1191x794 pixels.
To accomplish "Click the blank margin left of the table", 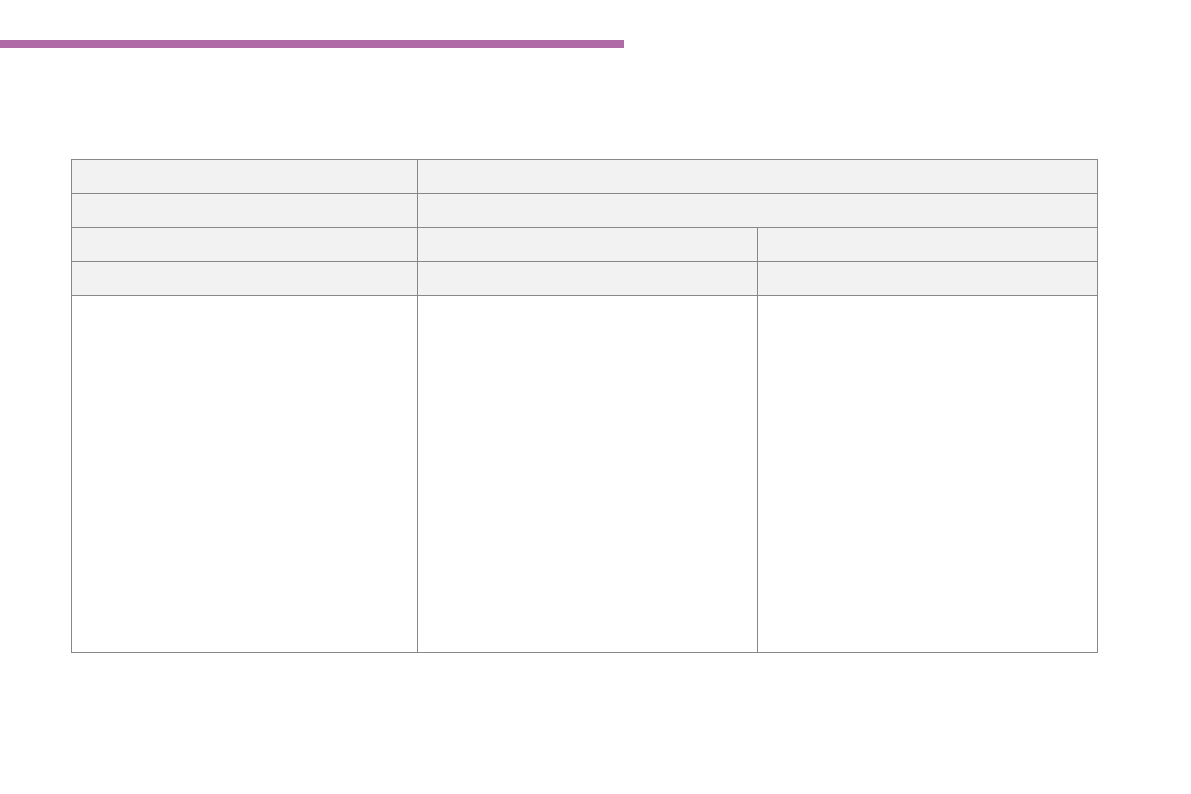I will (35, 400).
